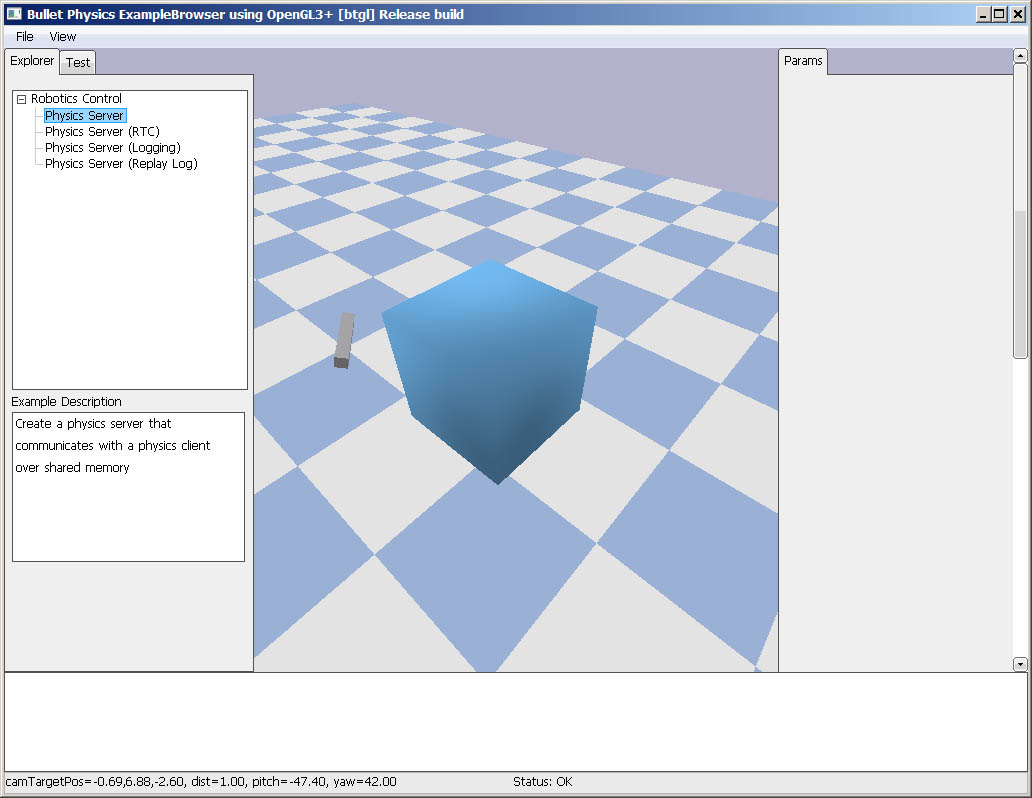Switch to the Explorer tab
This screenshot has height=798, width=1032.
(x=32, y=61)
